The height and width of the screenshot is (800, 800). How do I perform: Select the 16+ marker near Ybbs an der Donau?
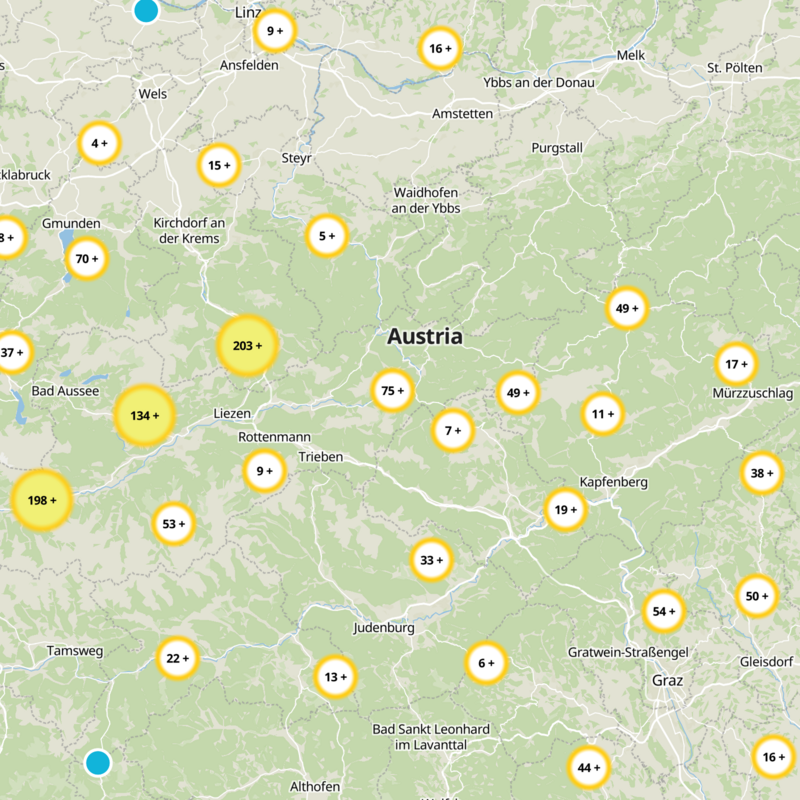click(438, 46)
